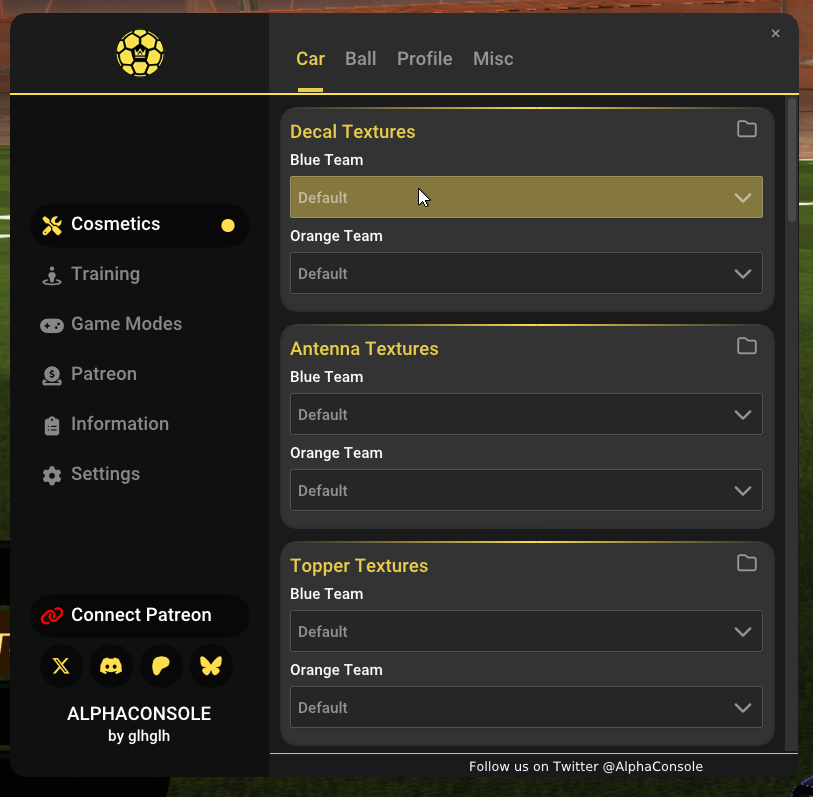Expand the Decal Textures Blue Team dropdown
This screenshot has height=797, width=813.
click(x=526, y=197)
